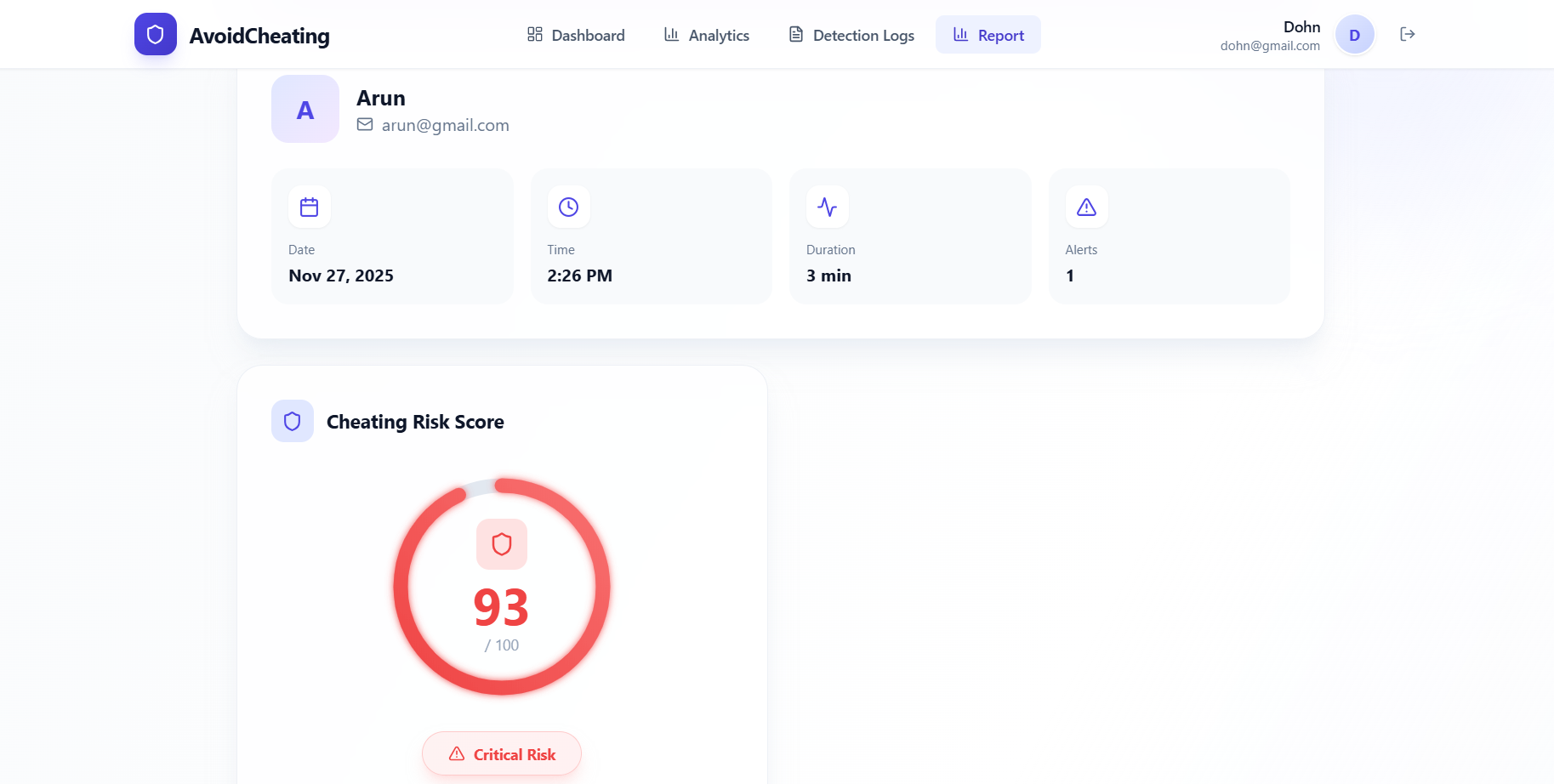1554x784 pixels.
Task: Click the clock icon in the Time card
Action: (569, 207)
